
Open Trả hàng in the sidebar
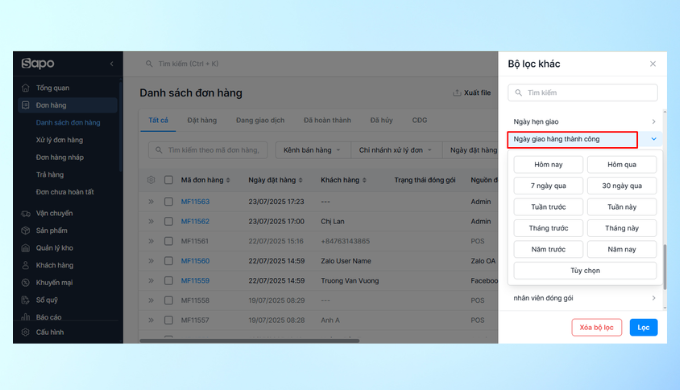50,175
